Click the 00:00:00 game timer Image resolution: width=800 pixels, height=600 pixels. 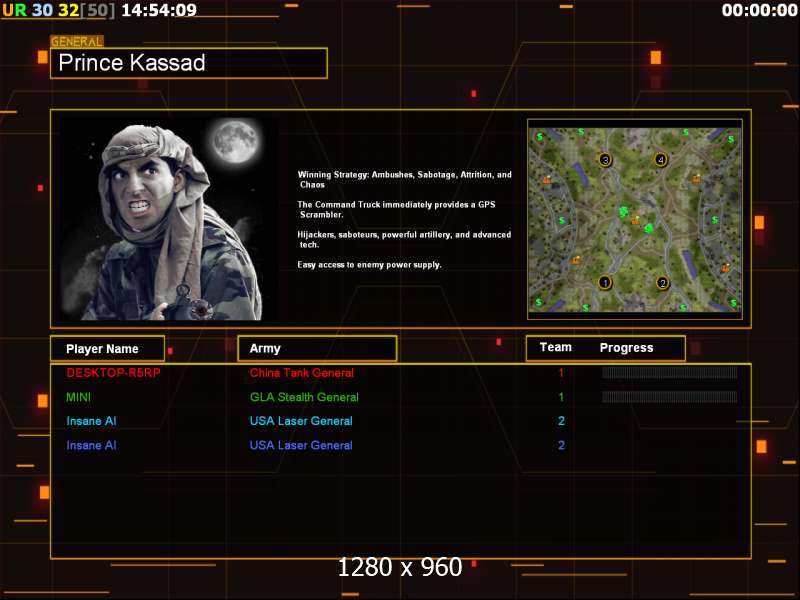(x=760, y=10)
